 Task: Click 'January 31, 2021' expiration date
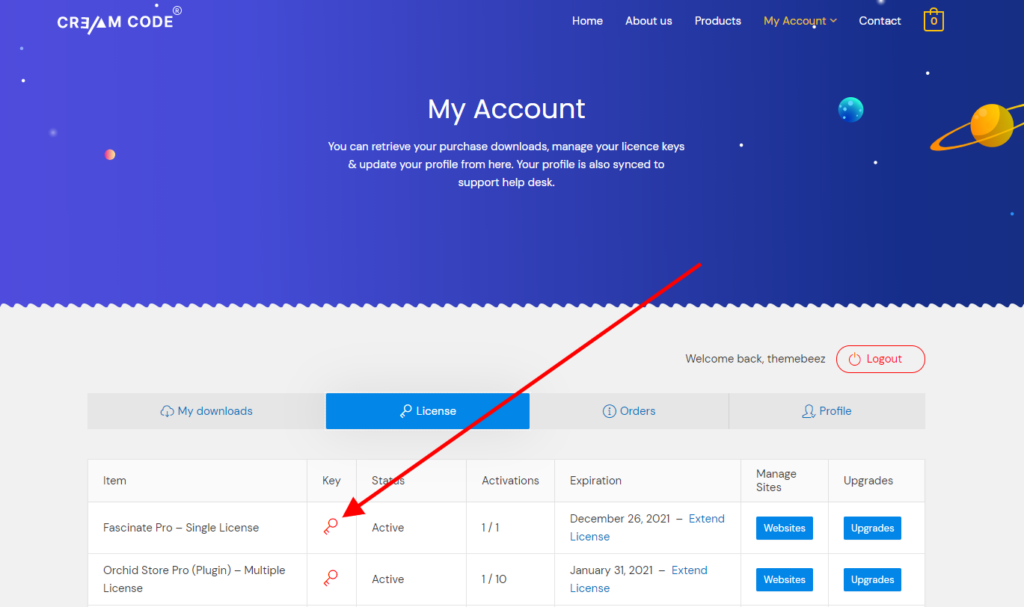pos(611,570)
